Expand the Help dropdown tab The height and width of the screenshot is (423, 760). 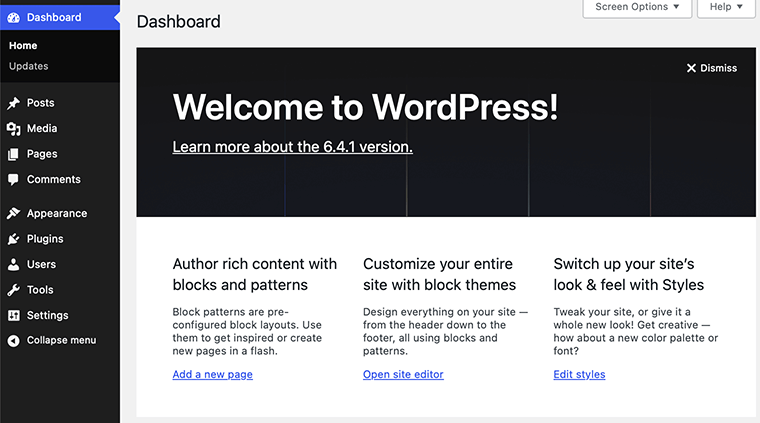tap(726, 7)
